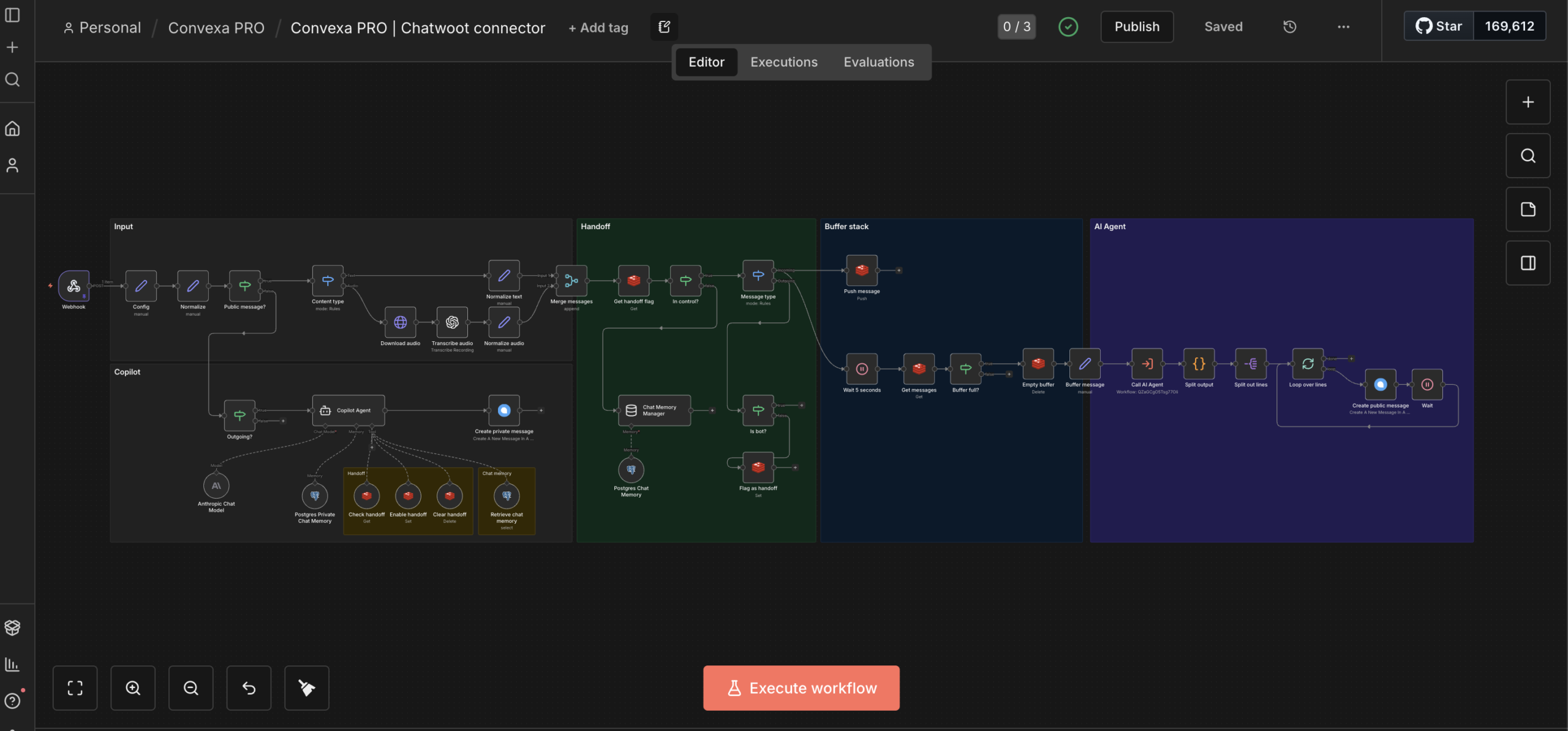Click the Publish button
The image size is (1568, 731).
(1136, 26)
